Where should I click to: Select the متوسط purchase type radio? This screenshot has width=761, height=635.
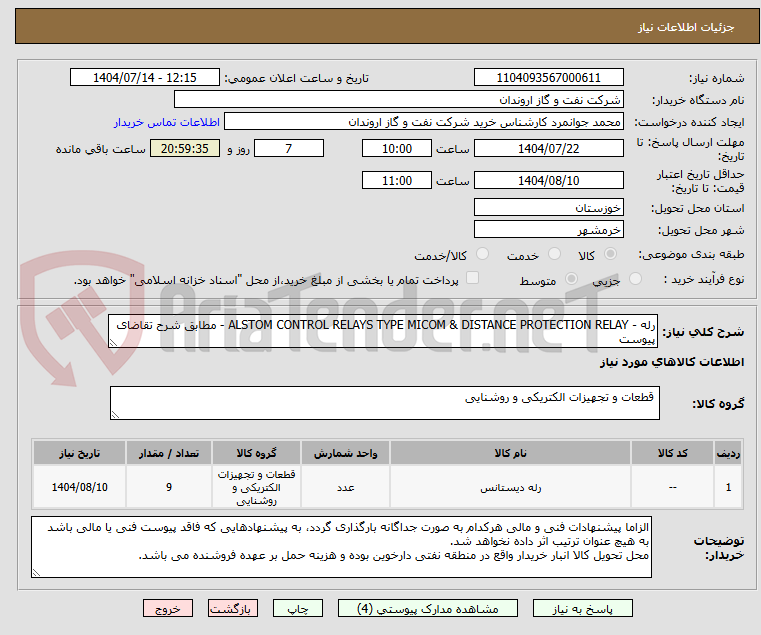[572, 279]
